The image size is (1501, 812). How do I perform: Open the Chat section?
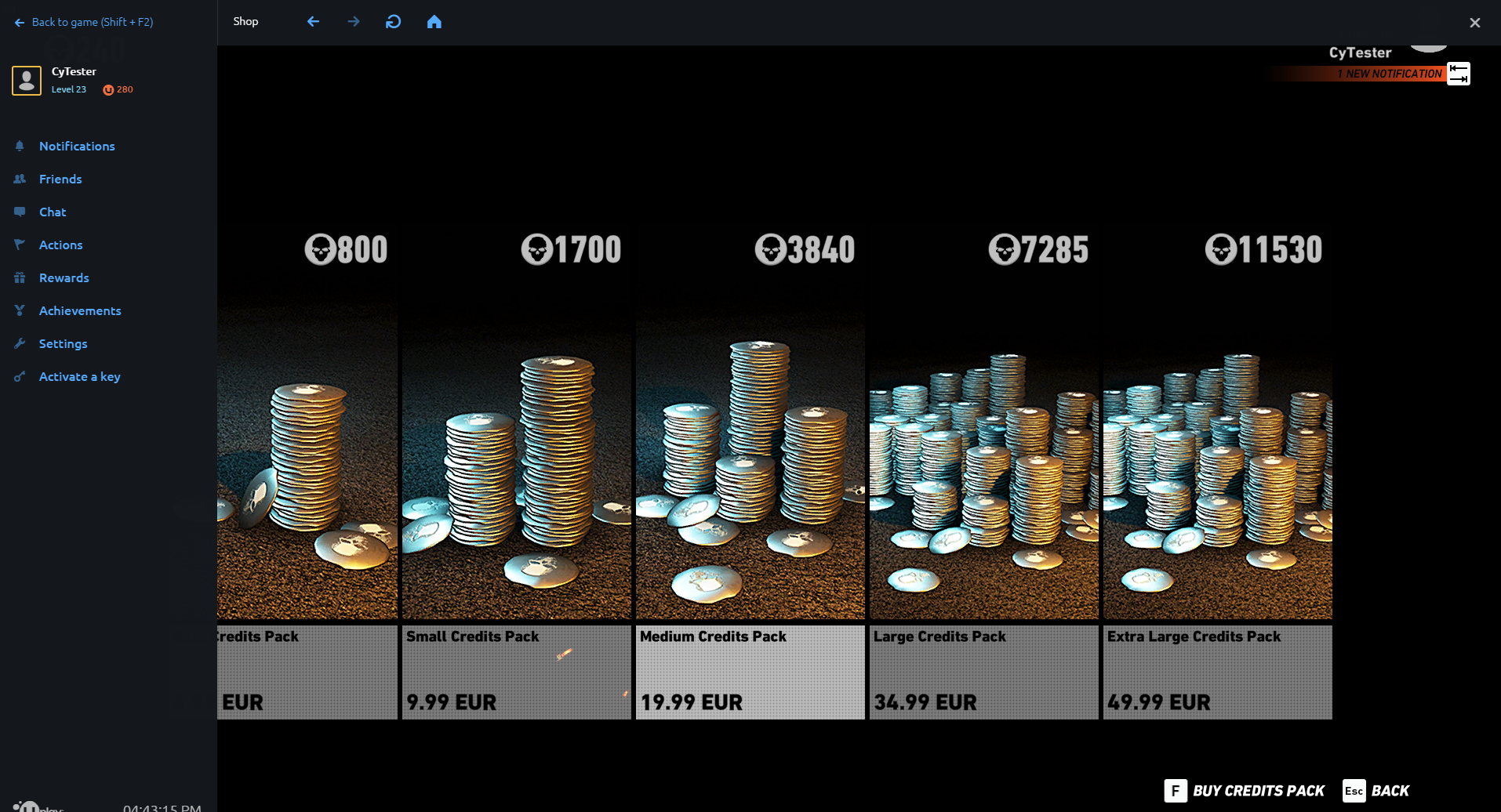tap(53, 212)
